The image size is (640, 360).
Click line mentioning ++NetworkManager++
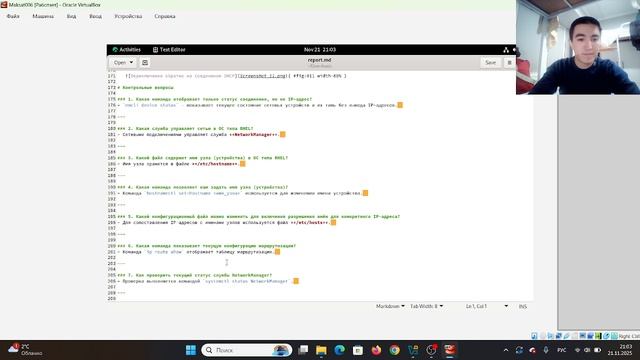202,134
